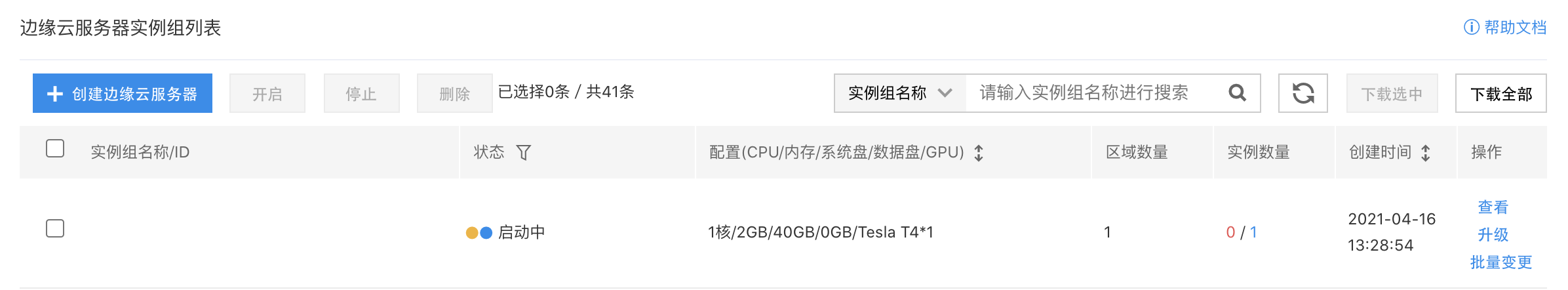Click 批量变更 for the first row
This screenshot has height=290, width=1568.
click(x=1501, y=262)
